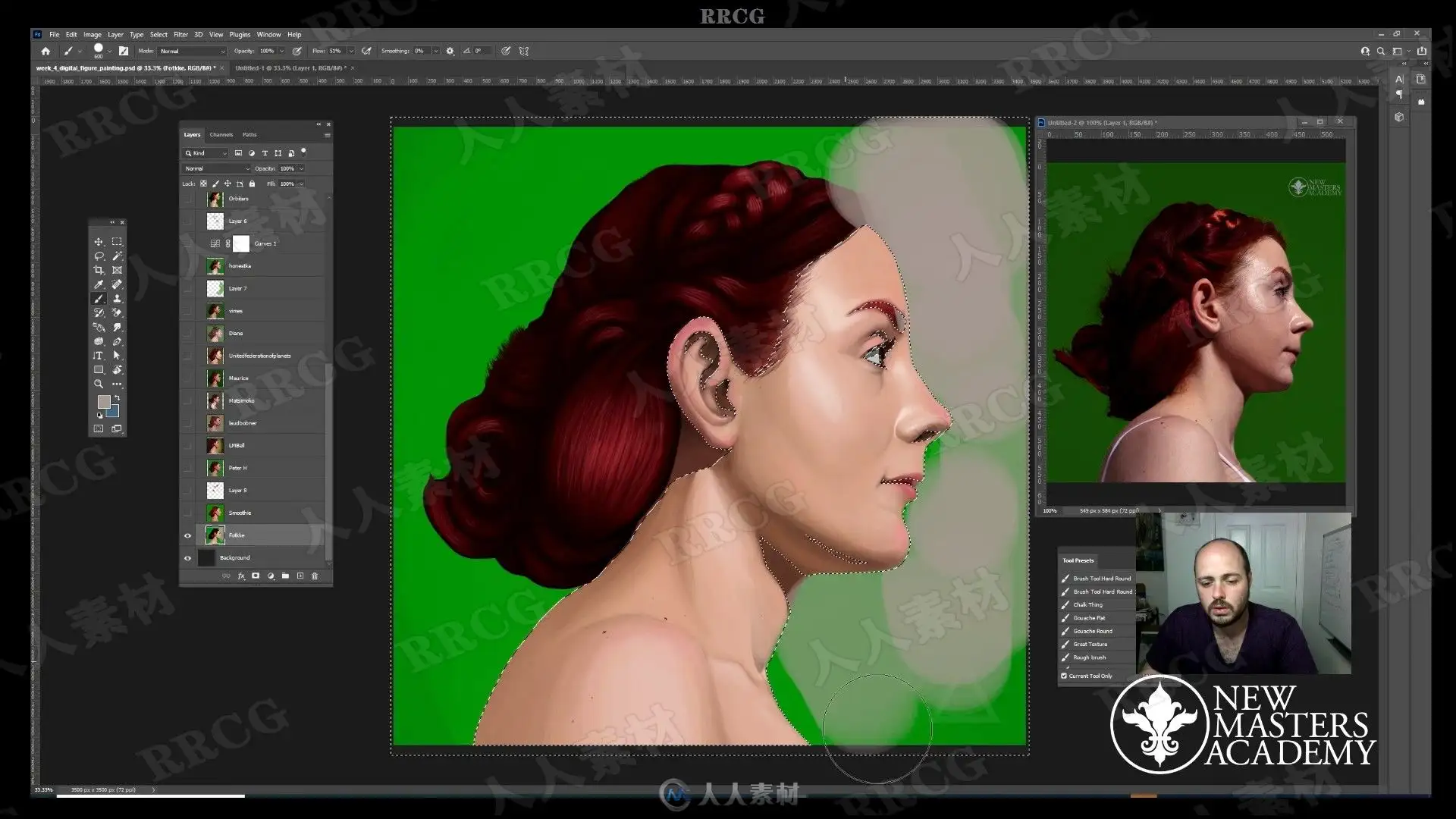This screenshot has height=819, width=1456.
Task: Select the Rotate View tool
Action: (117, 370)
